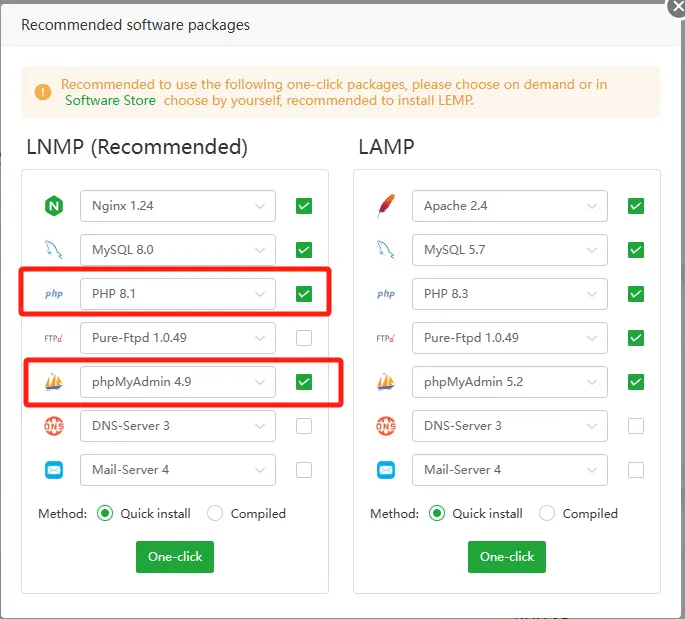
Task: Click One-click button for LAMP install
Action: [x=507, y=557]
